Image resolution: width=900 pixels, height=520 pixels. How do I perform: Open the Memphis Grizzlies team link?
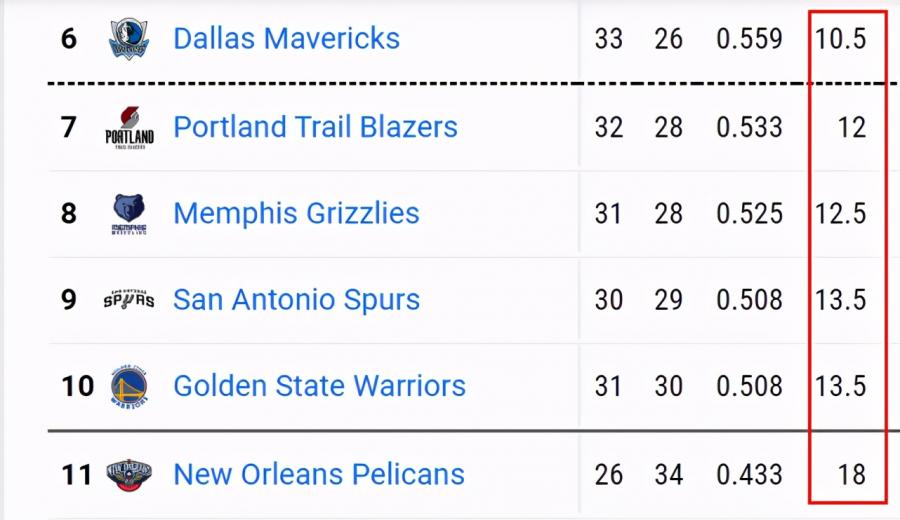click(296, 214)
